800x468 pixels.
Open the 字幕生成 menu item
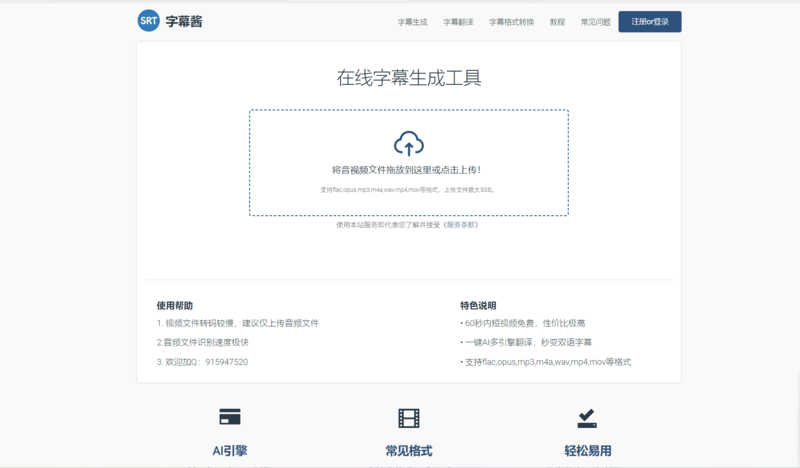click(412, 22)
